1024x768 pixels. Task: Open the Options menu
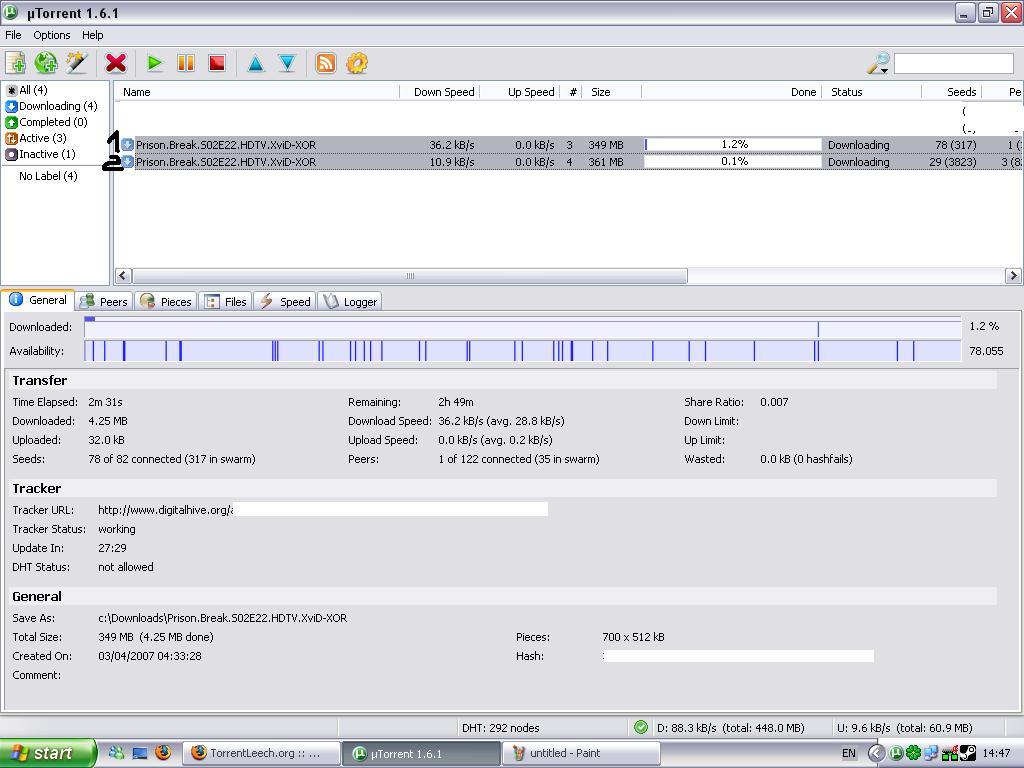coord(52,35)
